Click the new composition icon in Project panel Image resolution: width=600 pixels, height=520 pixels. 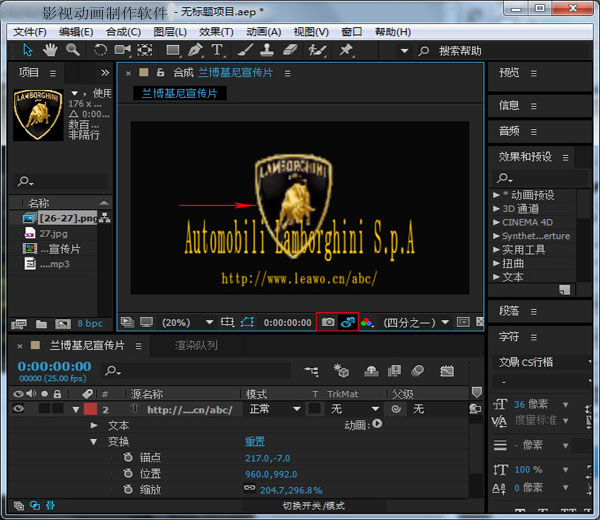(x=63, y=324)
